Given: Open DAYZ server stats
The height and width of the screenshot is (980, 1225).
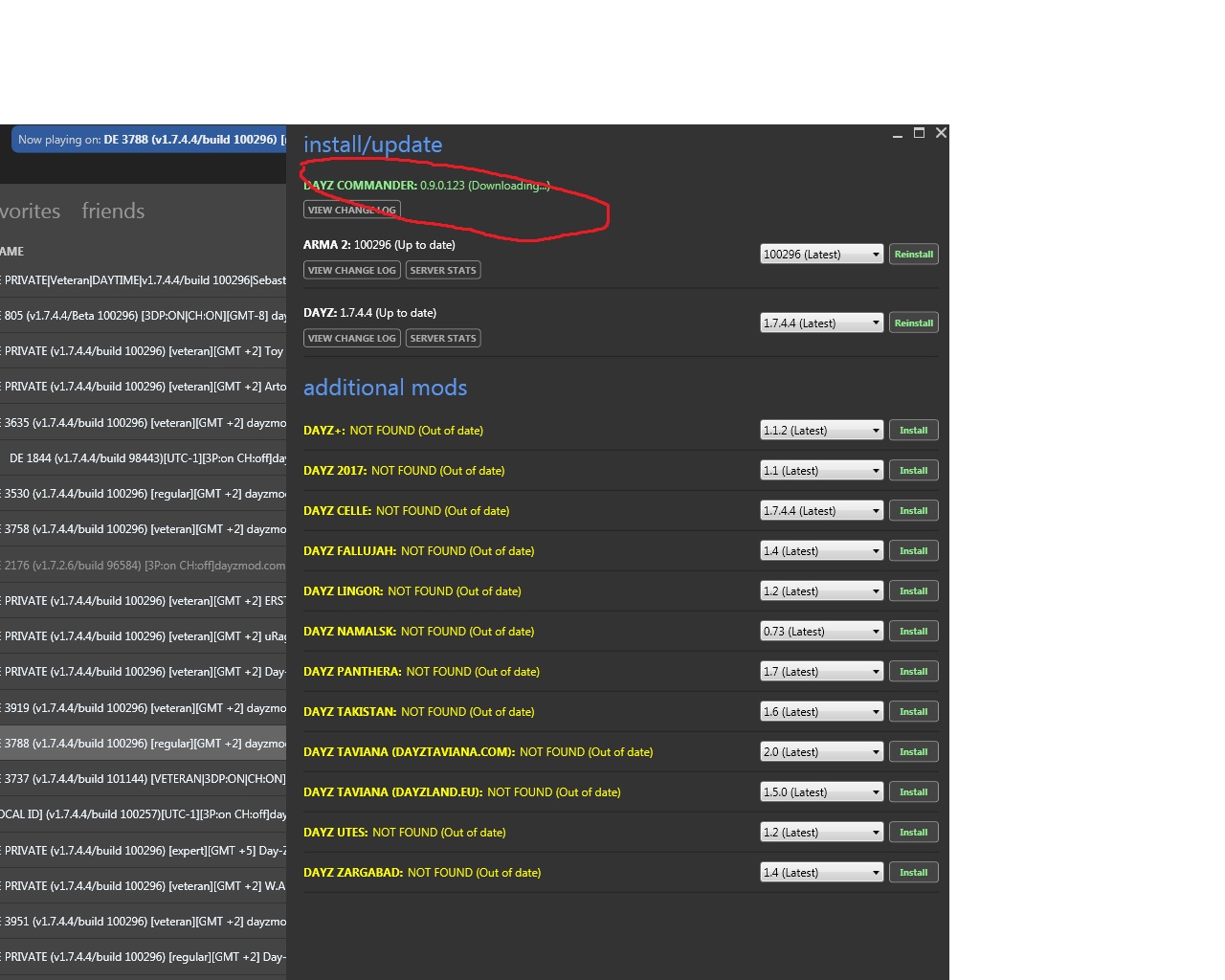Looking at the screenshot, I should point(443,338).
